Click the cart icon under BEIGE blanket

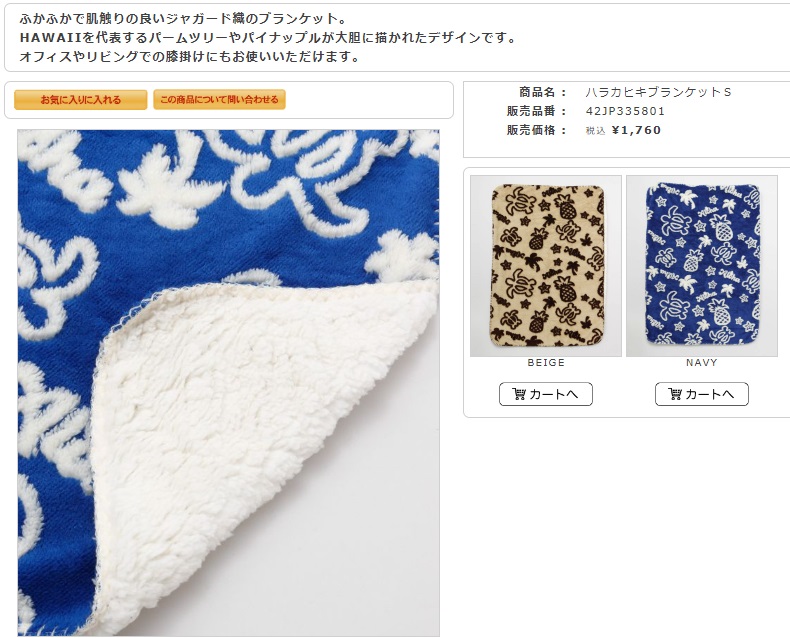[x=518, y=394]
